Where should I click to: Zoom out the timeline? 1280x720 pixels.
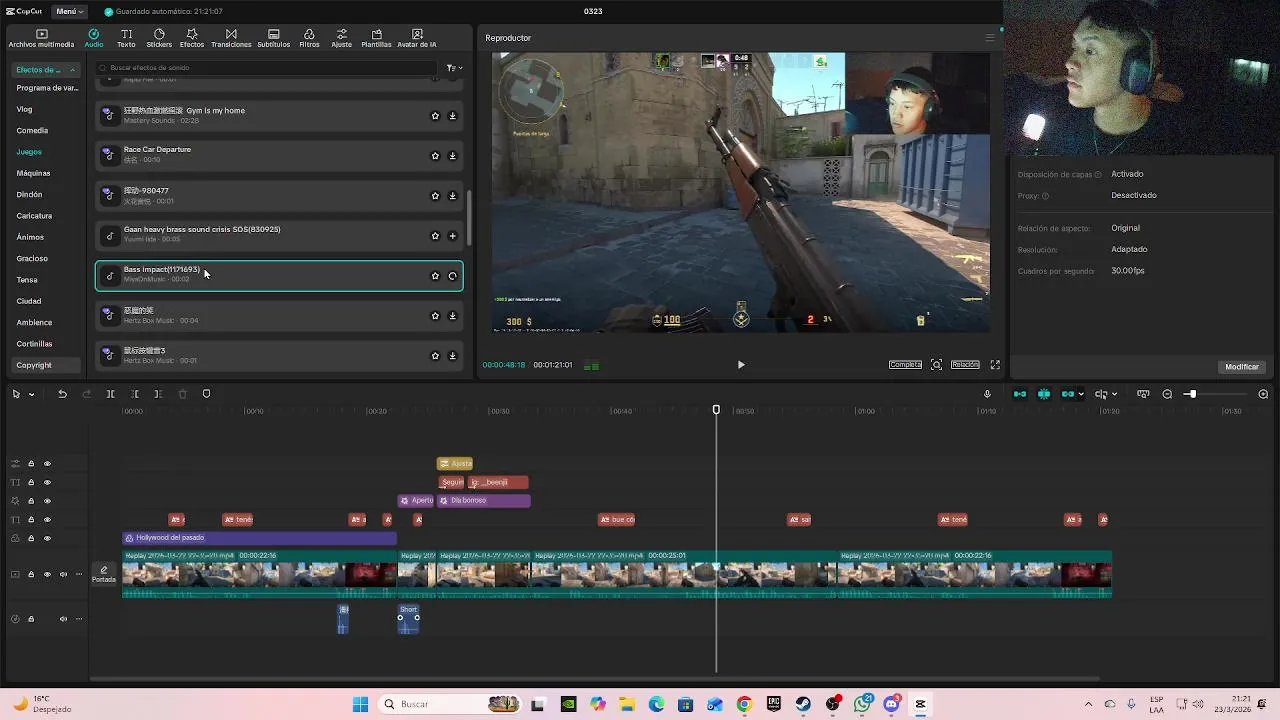1167,394
